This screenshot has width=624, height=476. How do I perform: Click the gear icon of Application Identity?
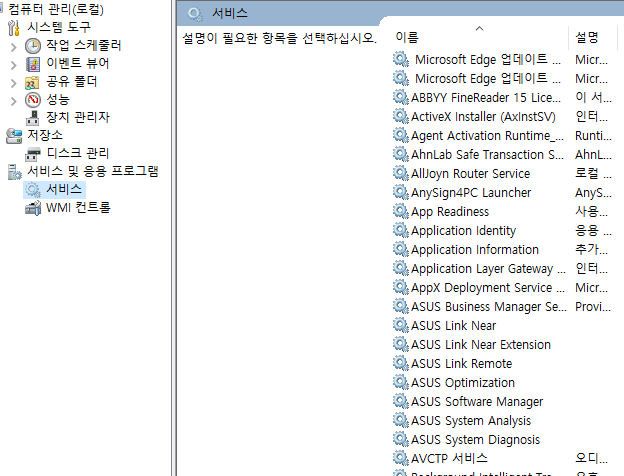[401, 230]
